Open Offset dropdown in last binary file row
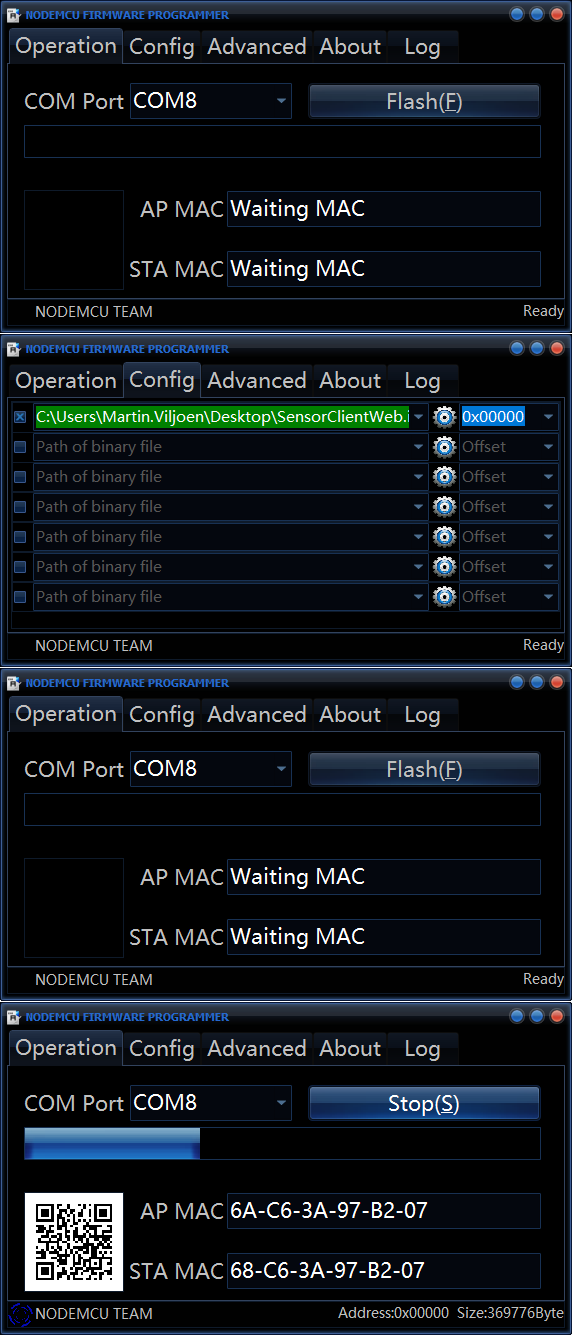The height and width of the screenshot is (1335, 572). [548, 597]
